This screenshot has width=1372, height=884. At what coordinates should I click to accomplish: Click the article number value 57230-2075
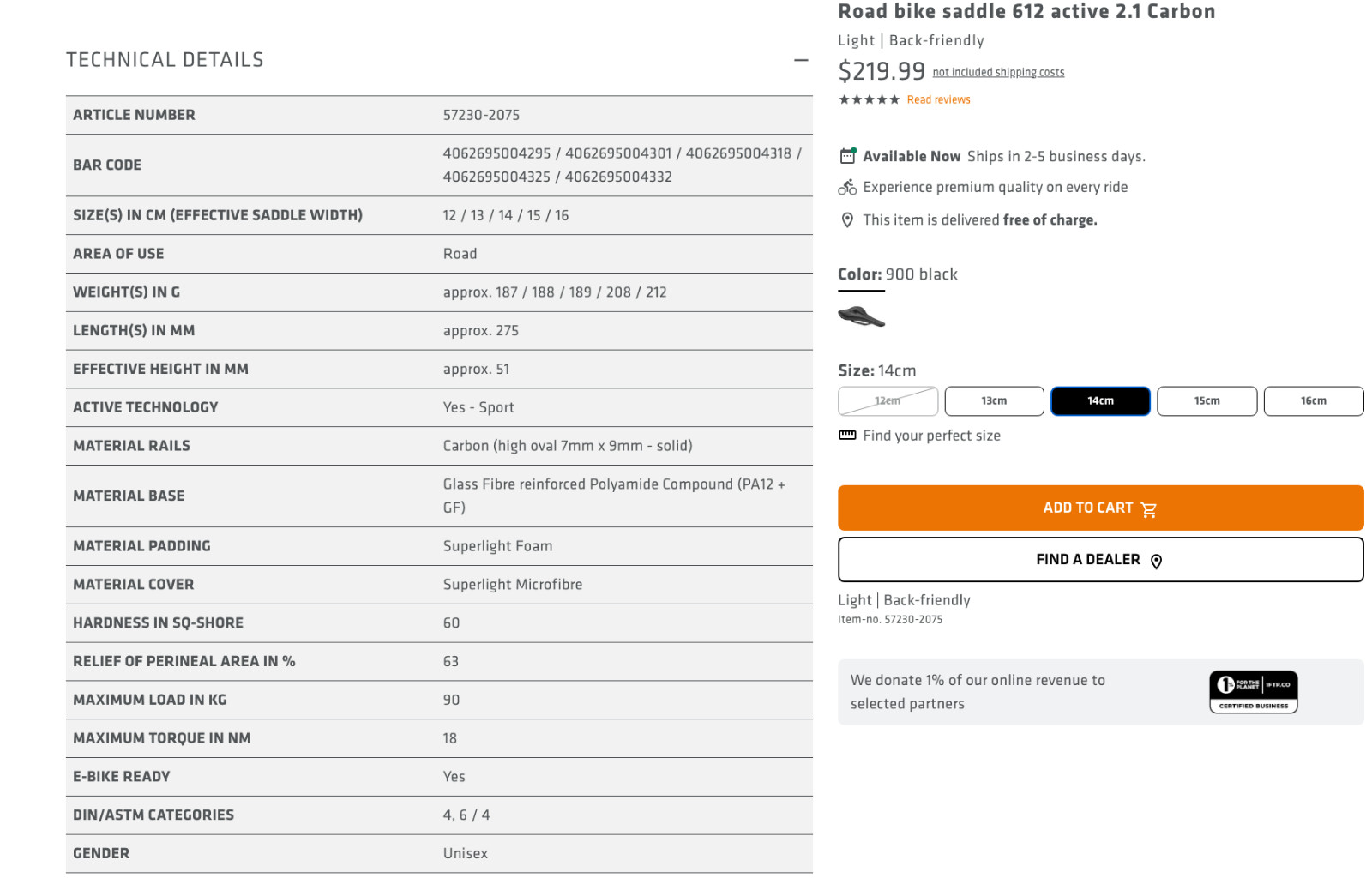(481, 115)
